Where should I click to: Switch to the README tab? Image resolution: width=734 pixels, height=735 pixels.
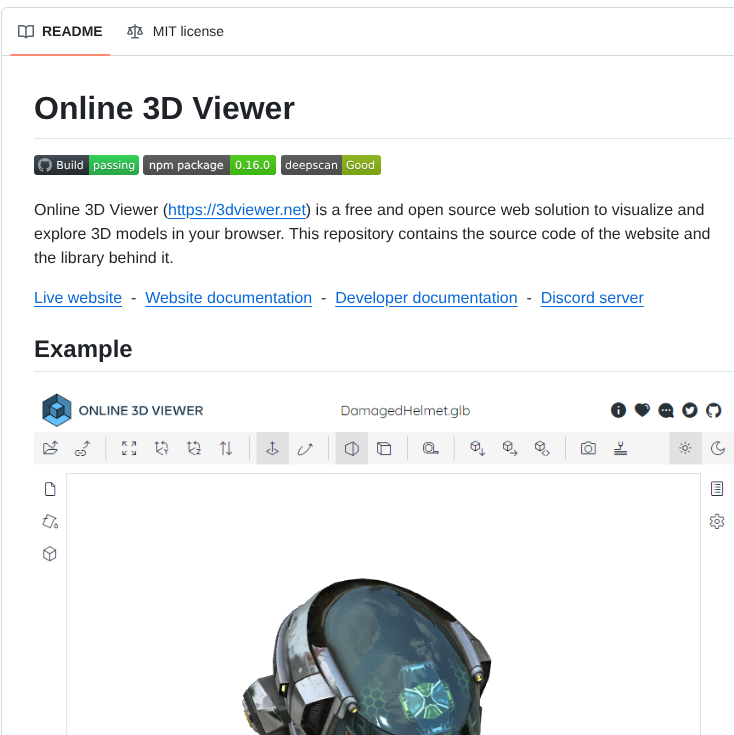click(60, 31)
